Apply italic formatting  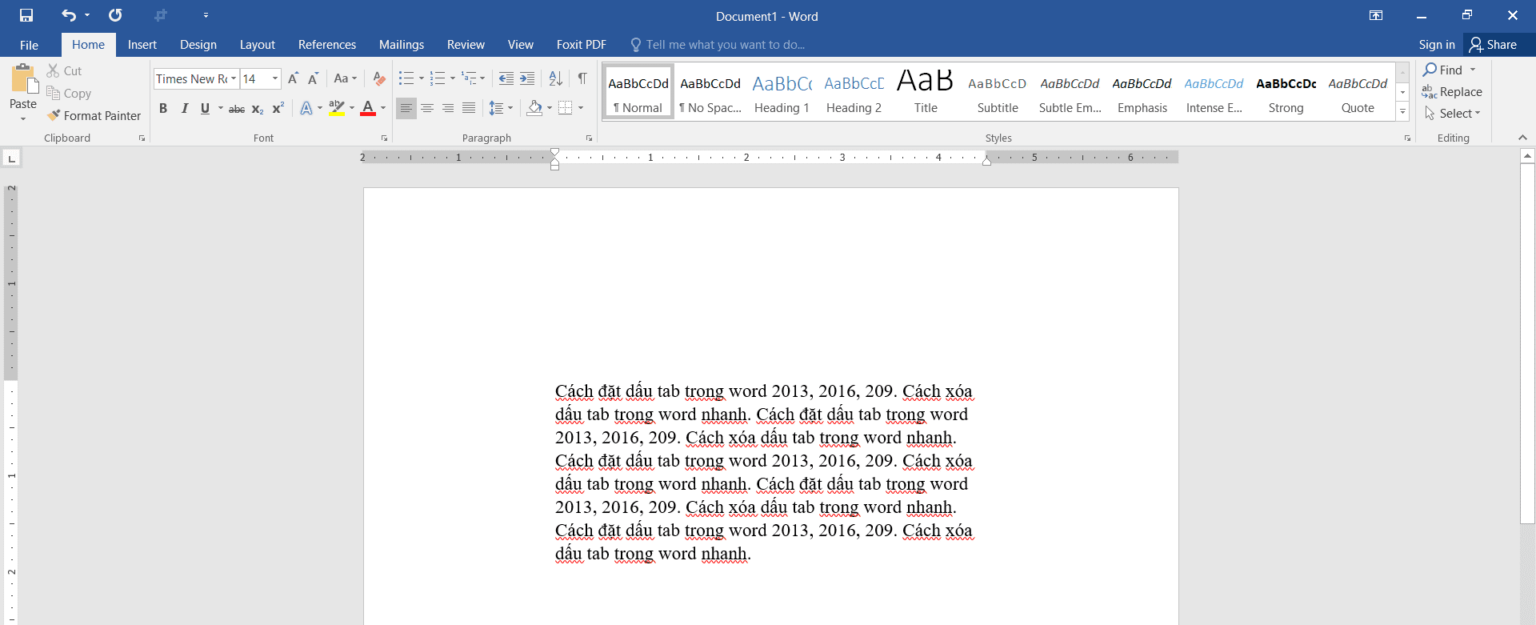[184, 108]
